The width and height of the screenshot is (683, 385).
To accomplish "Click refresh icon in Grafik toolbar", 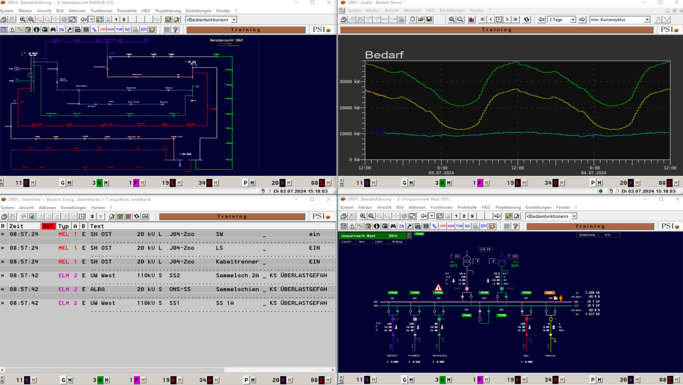I will 527,19.
